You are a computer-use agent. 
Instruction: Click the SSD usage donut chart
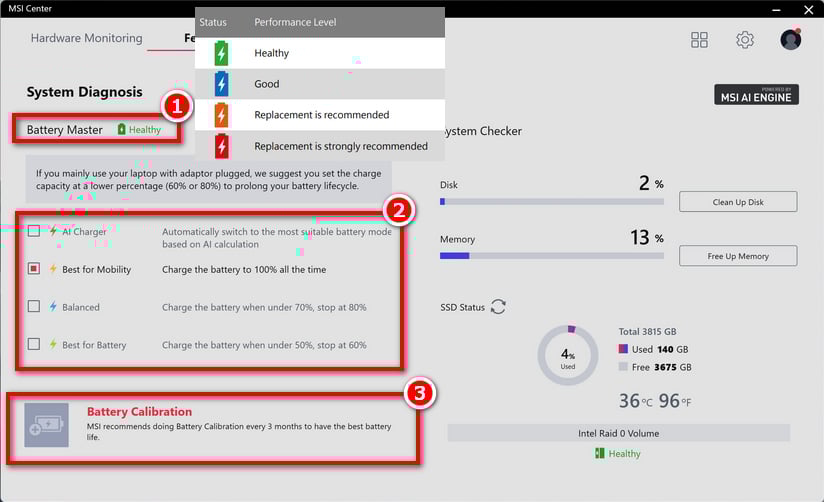click(x=568, y=356)
